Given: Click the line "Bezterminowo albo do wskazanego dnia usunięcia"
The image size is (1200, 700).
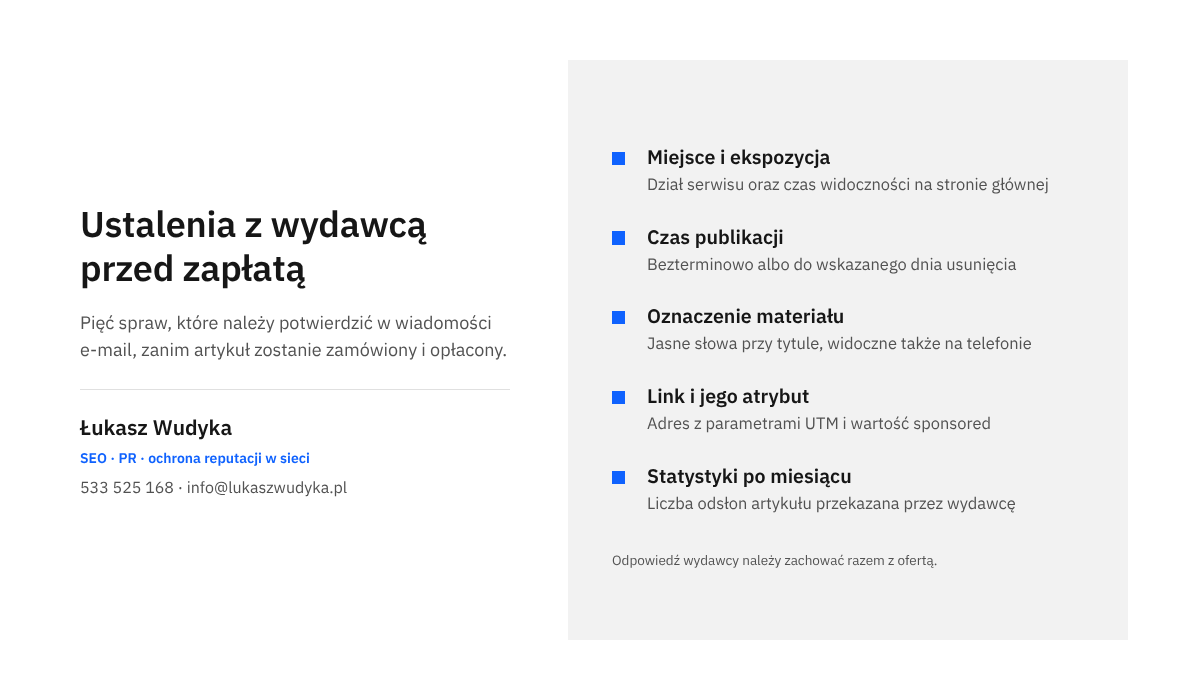Looking at the screenshot, I should (x=831, y=265).
